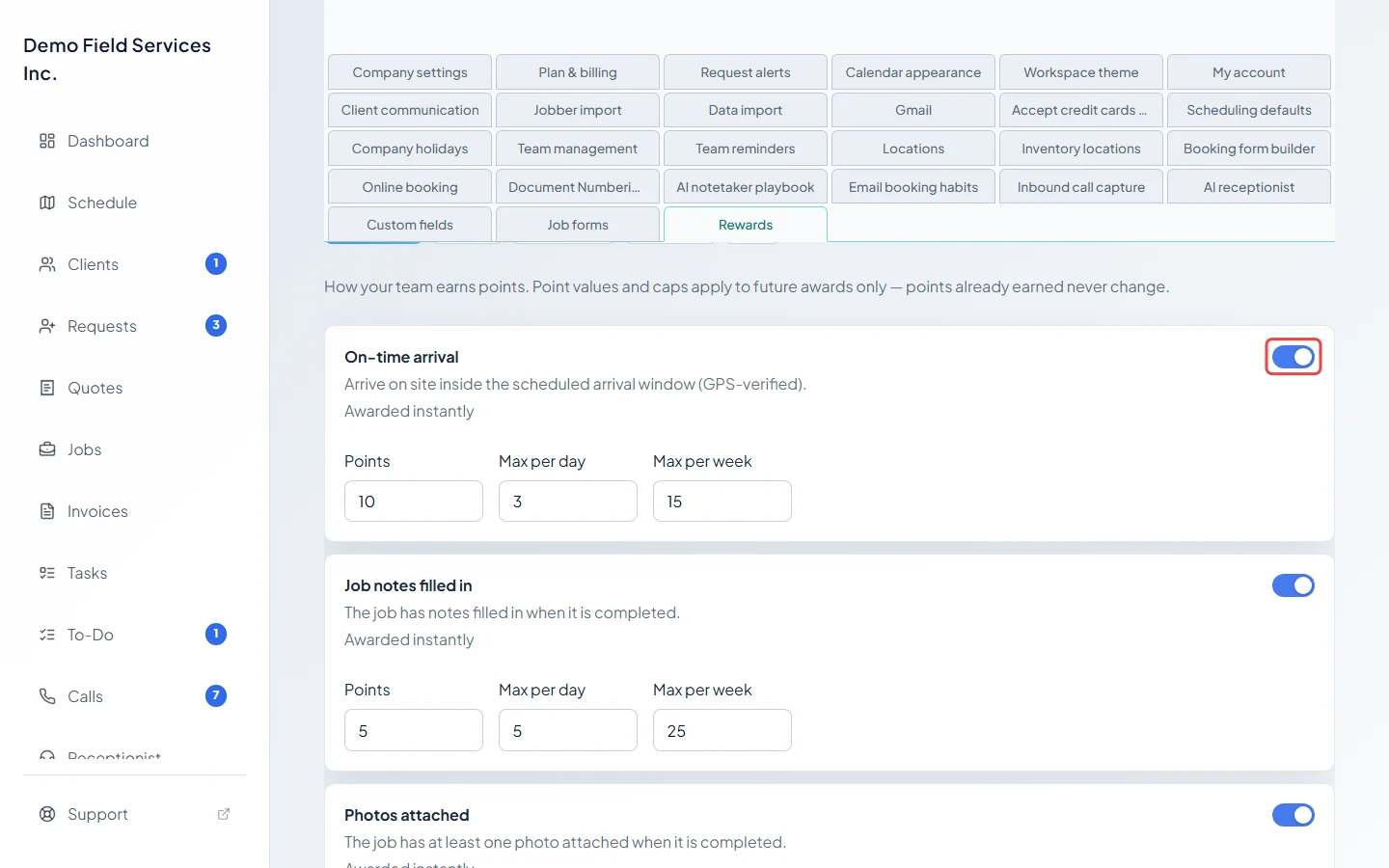Go to the Schedule page

click(135, 203)
